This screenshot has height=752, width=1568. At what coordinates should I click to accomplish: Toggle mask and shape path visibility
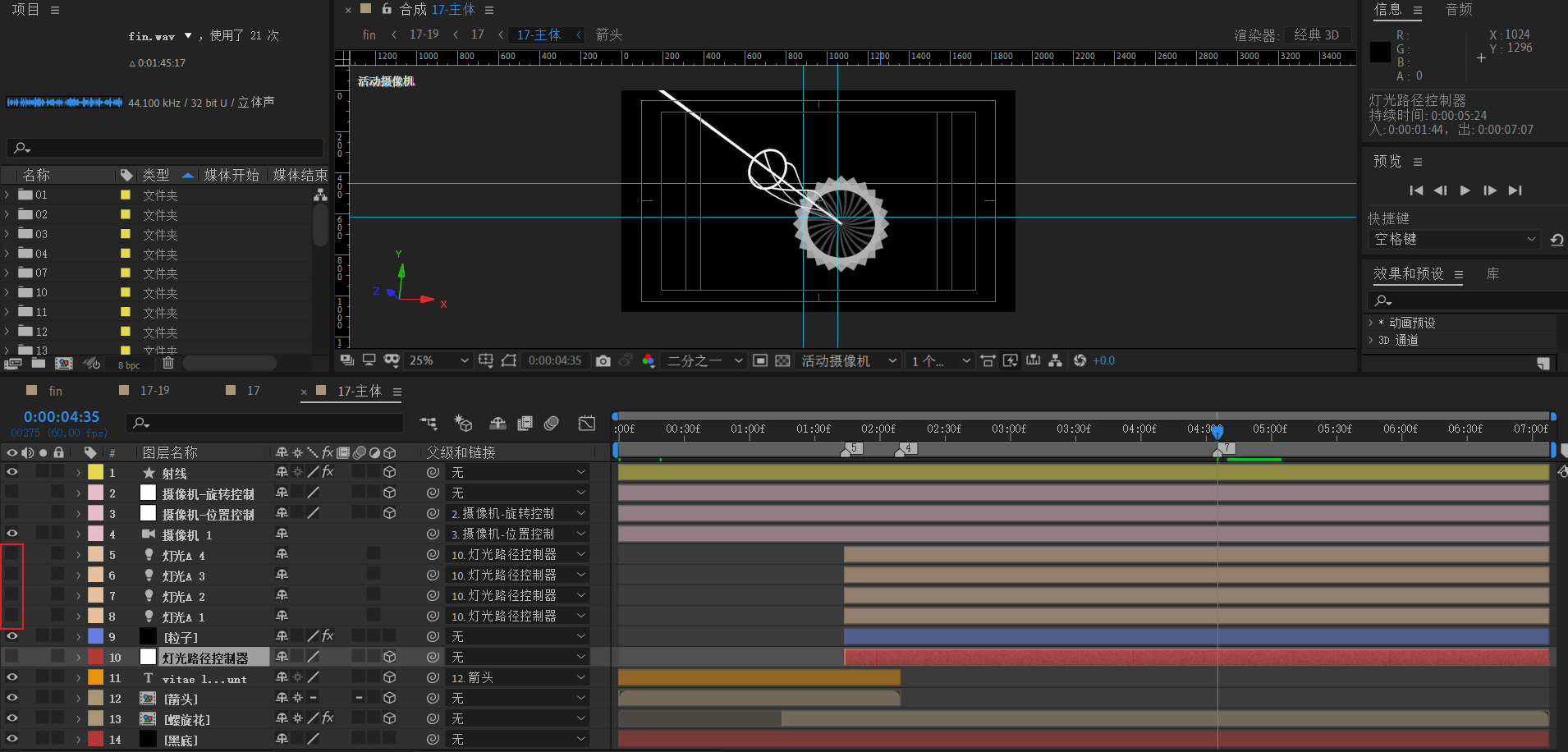[392, 360]
